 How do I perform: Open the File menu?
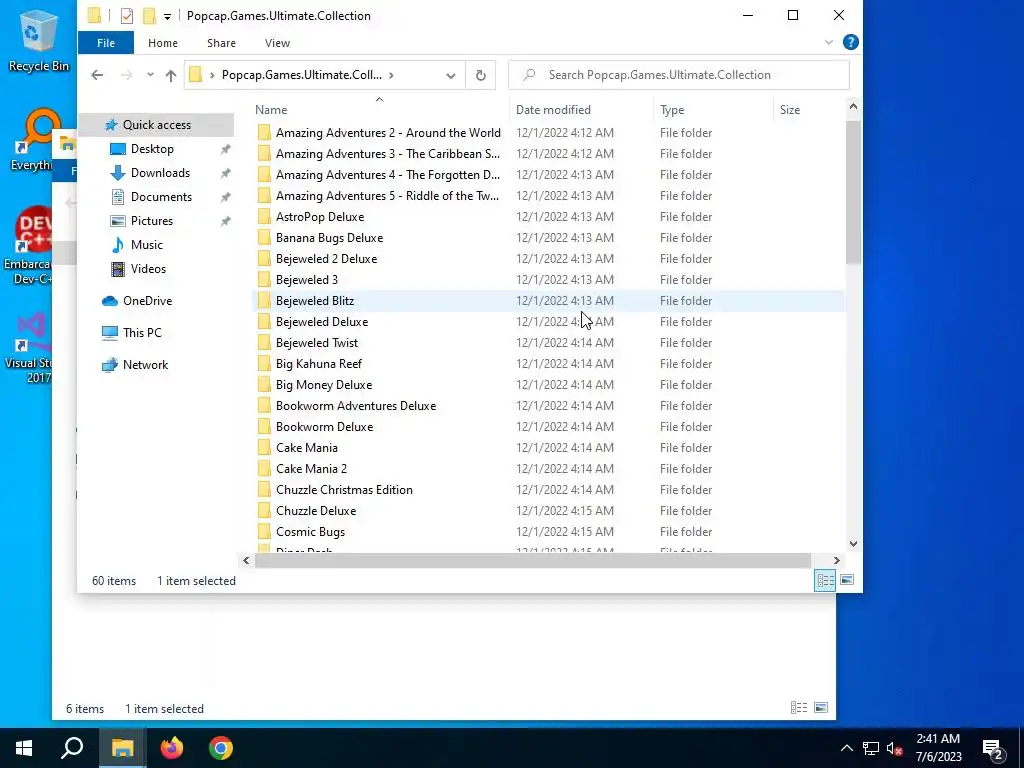(x=106, y=43)
